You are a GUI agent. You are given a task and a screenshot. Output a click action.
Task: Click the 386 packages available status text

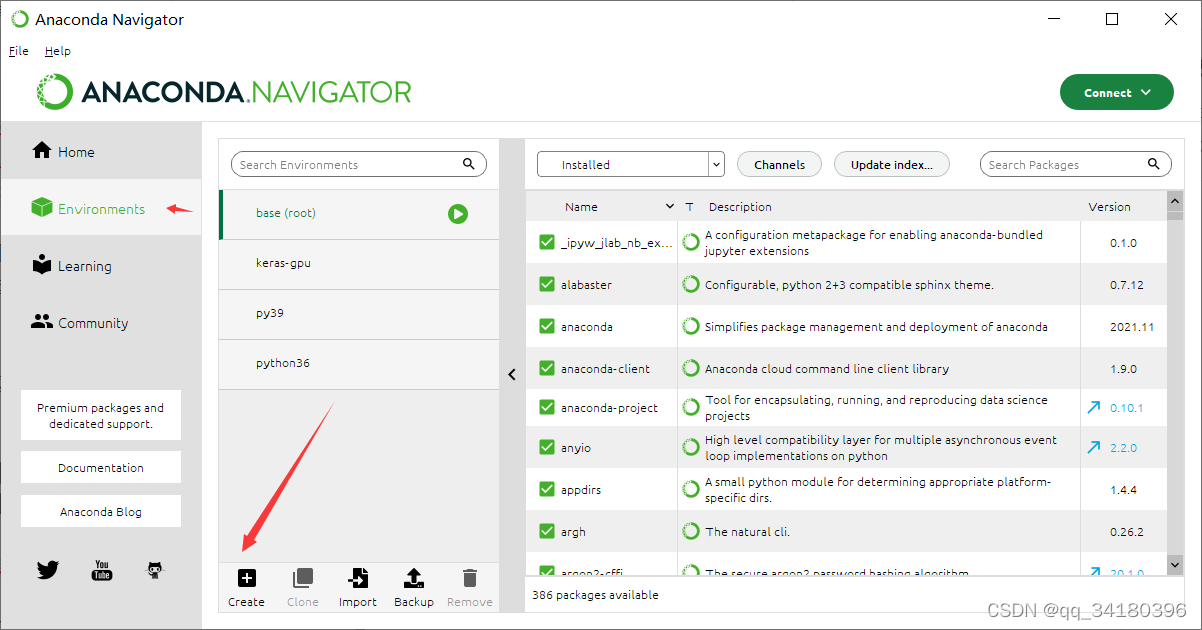point(595,595)
